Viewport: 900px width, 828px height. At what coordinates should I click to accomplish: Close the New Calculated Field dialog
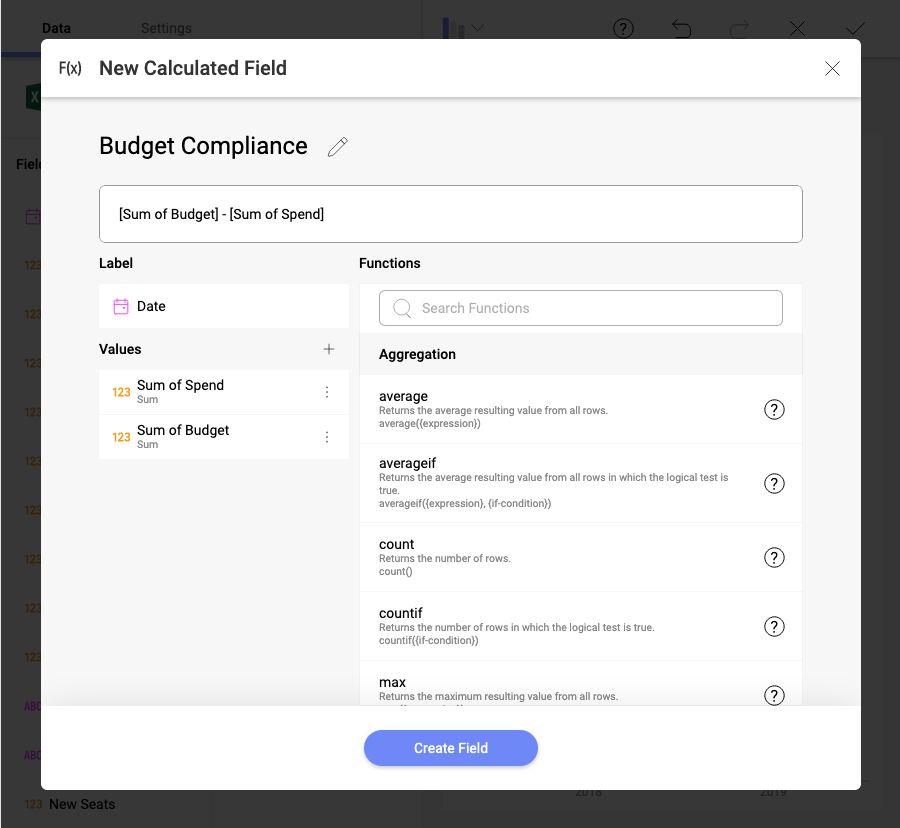pos(832,68)
